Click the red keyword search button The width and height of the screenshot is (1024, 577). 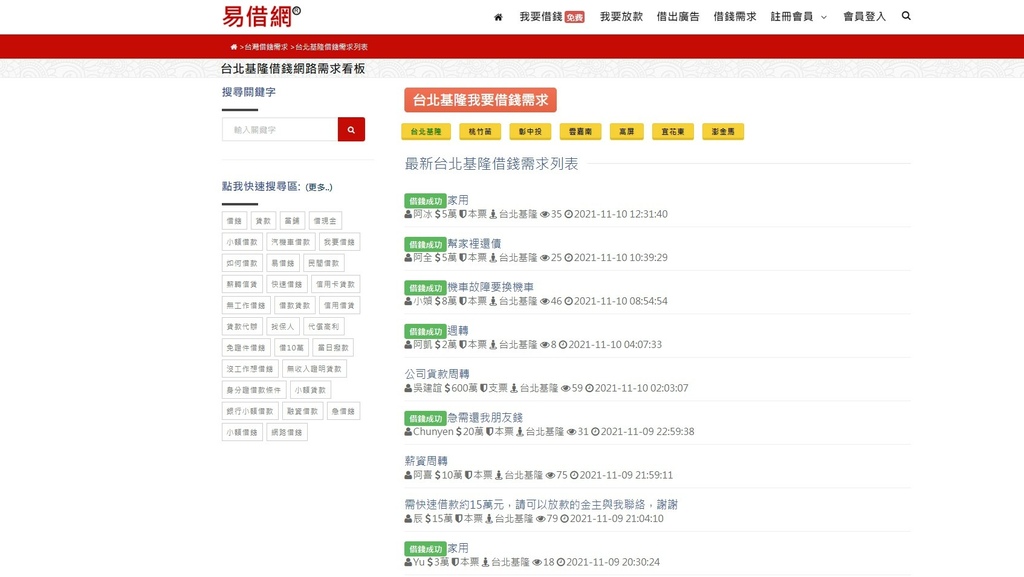[x=351, y=129]
